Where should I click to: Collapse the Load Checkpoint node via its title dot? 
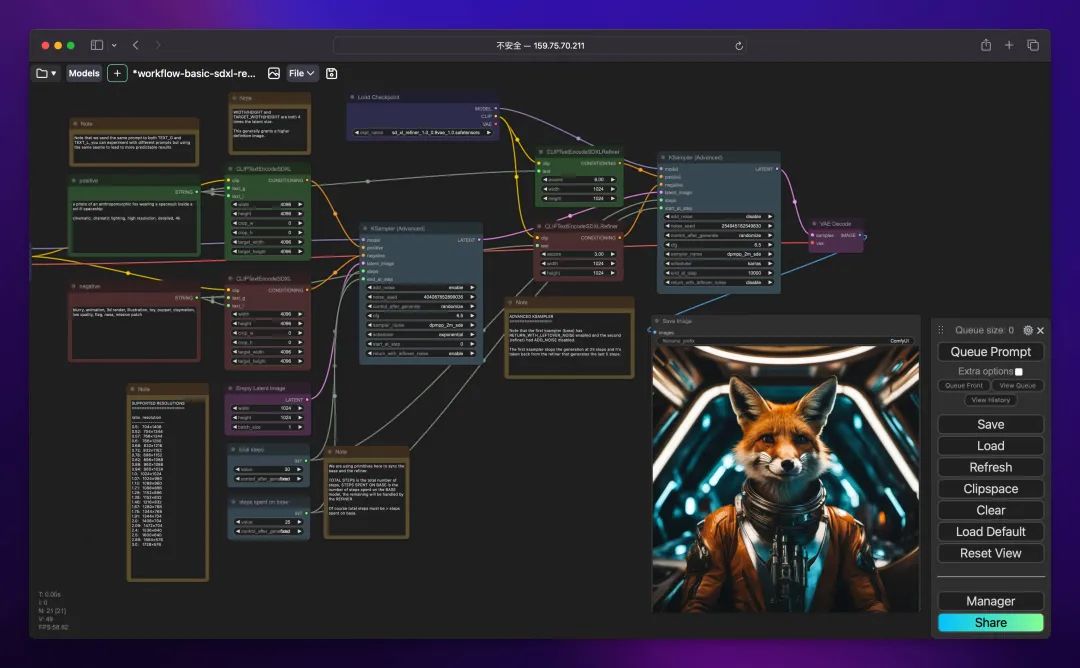tap(352, 97)
